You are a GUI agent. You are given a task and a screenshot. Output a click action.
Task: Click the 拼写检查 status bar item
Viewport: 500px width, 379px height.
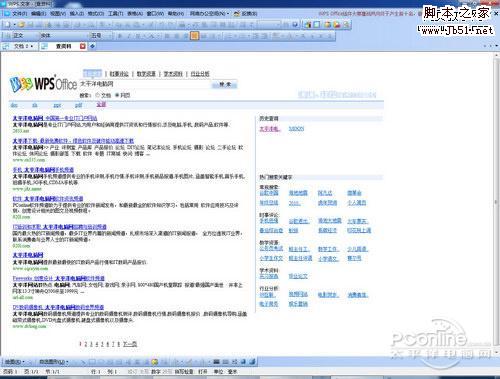(184, 371)
